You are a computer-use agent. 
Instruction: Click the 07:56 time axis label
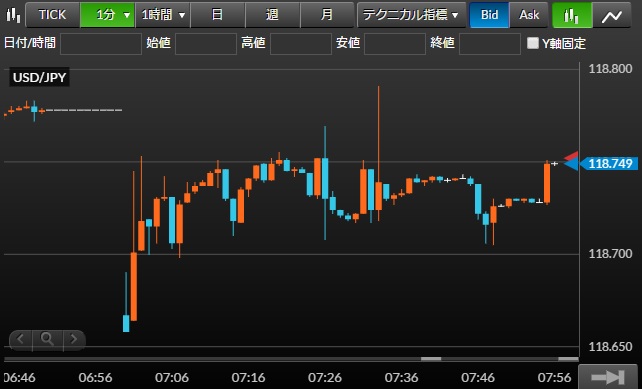554,377
